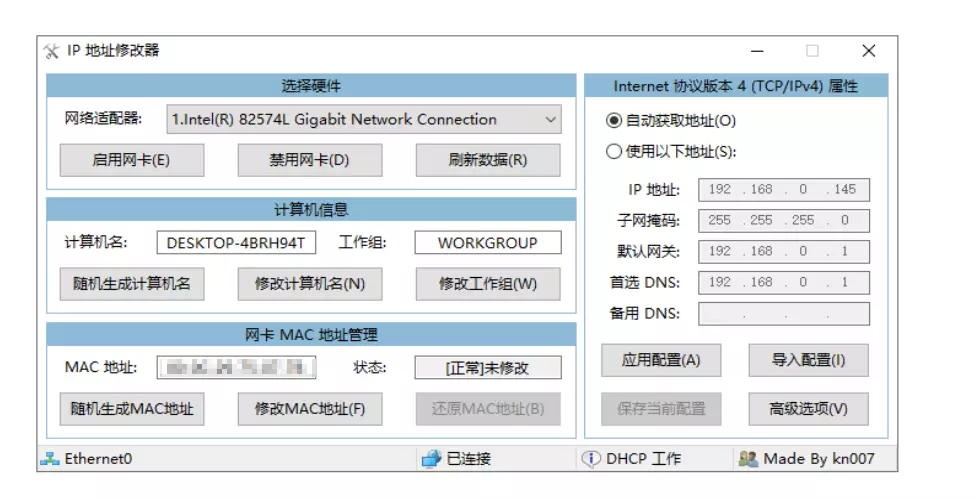Click the 计算机信息 section header
This screenshot has width=975, height=500.
coord(311,210)
